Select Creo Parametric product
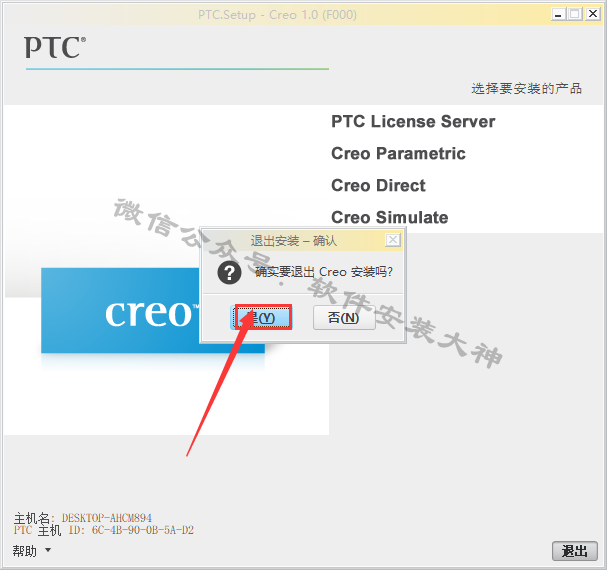Viewport: 607px width, 570px height. click(x=398, y=153)
